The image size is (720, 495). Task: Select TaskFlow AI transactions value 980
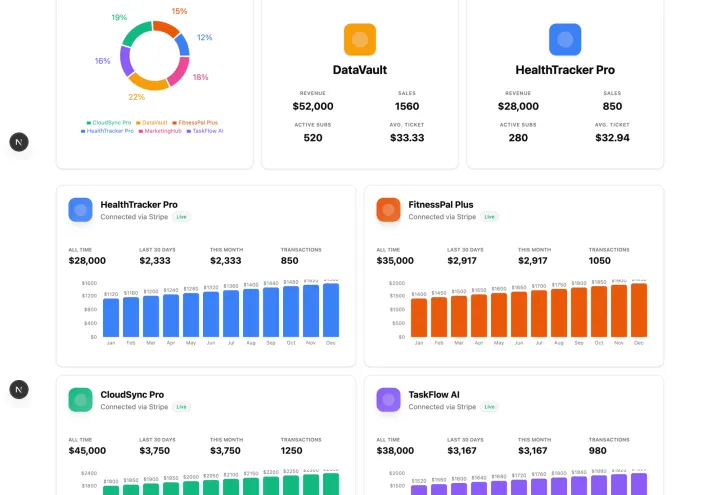[597, 451]
